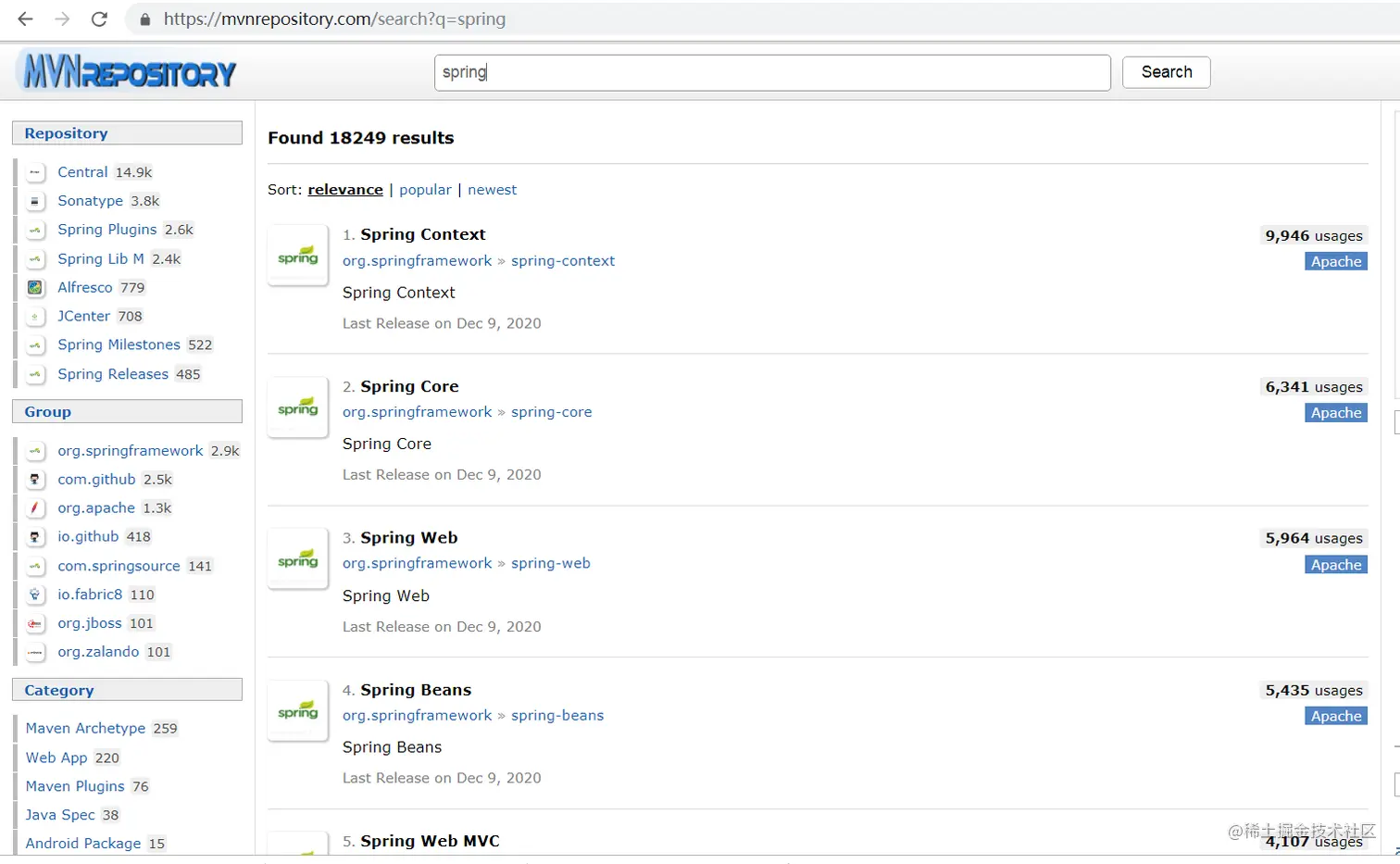Open the Spring Web MVC result title
Viewport: 1400px width, 864px height.
pyautogui.click(x=430, y=841)
